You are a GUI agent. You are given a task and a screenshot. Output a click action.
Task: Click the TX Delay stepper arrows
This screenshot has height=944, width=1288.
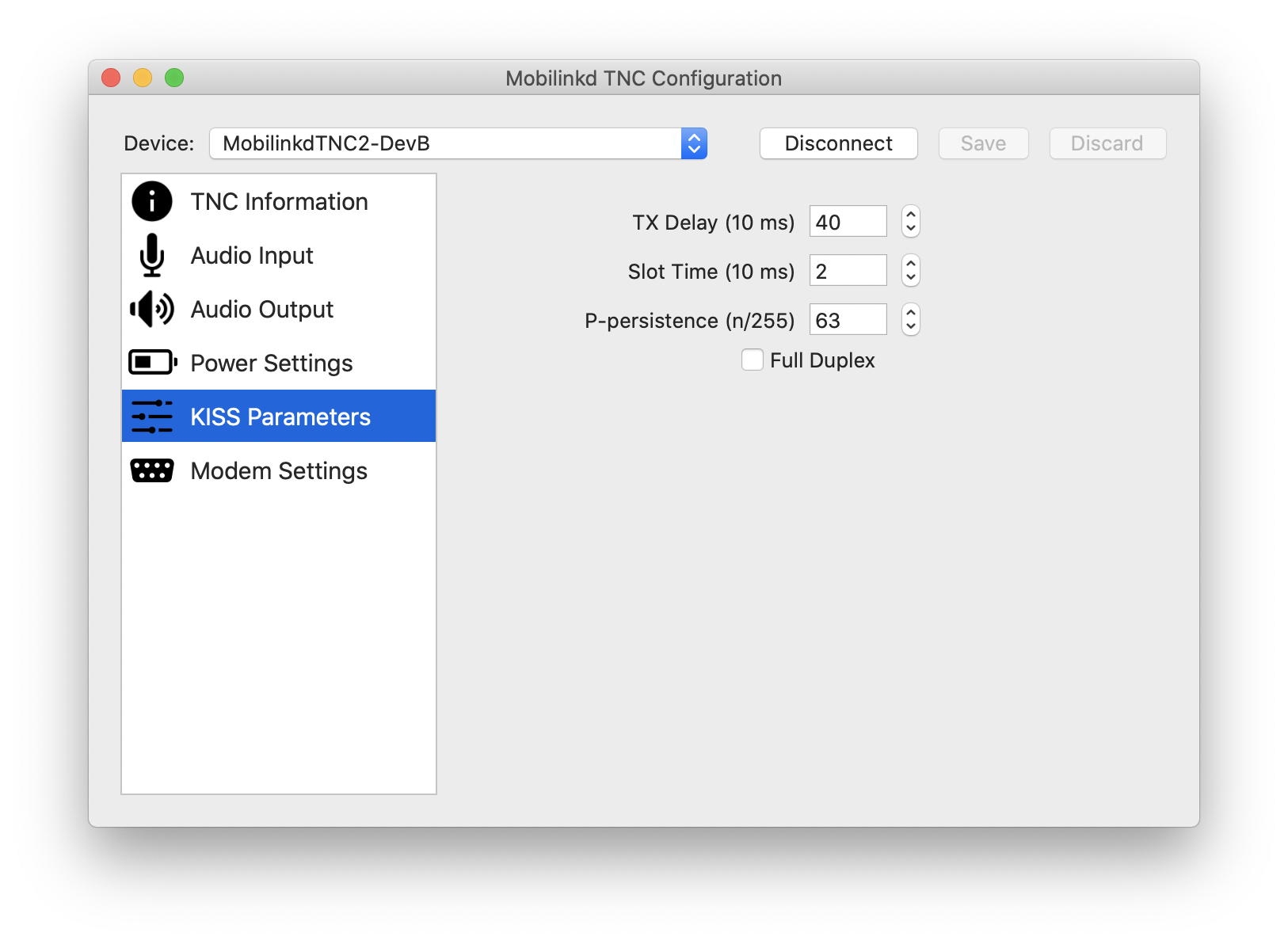point(911,222)
